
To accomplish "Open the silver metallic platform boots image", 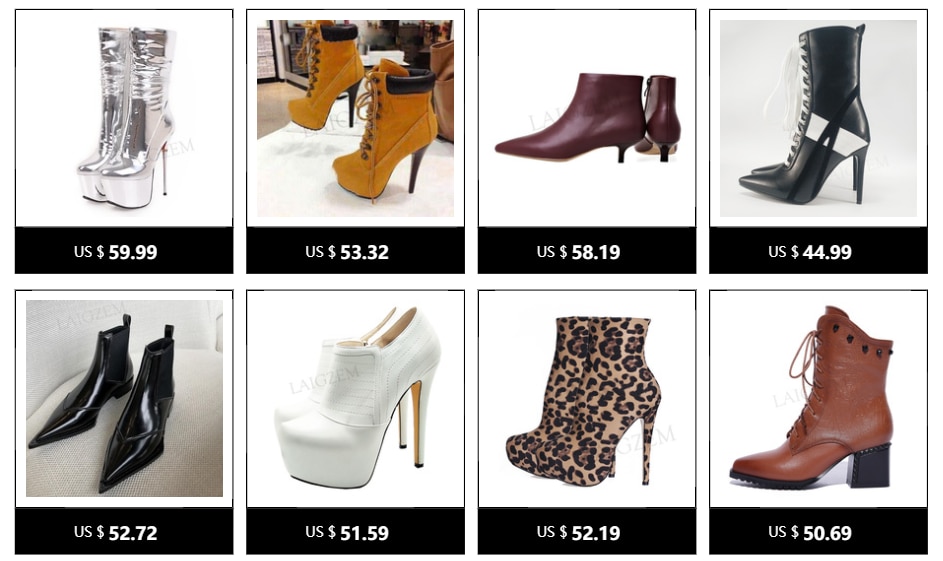I will click(x=124, y=118).
